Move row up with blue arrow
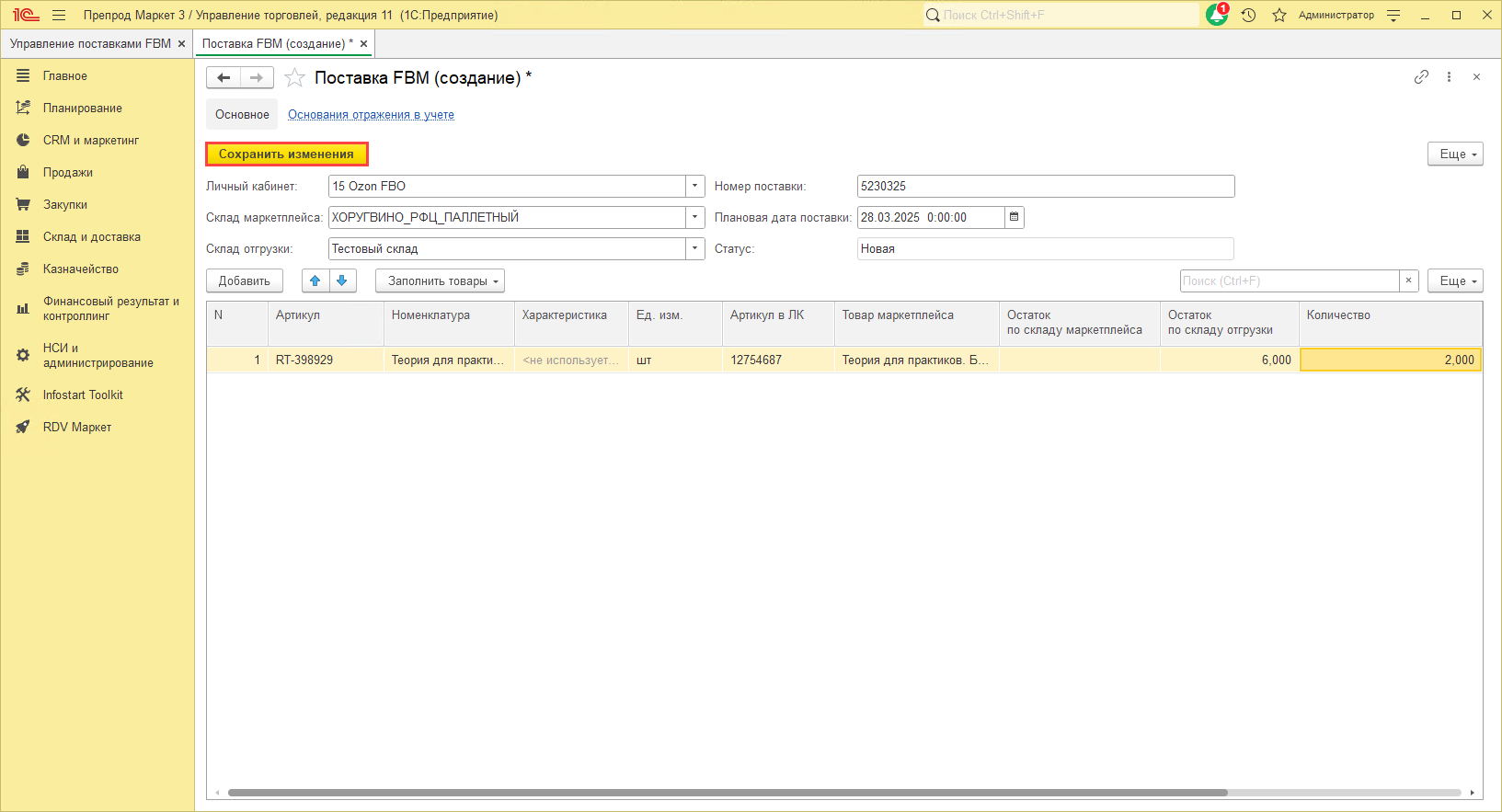Image resolution: width=1502 pixels, height=812 pixels. tap(315, 280)
